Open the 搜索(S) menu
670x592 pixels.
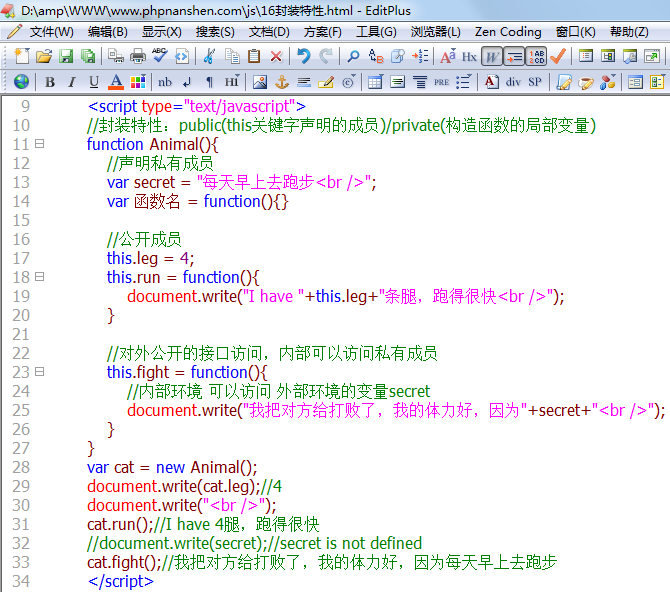[x=215, y=32]
